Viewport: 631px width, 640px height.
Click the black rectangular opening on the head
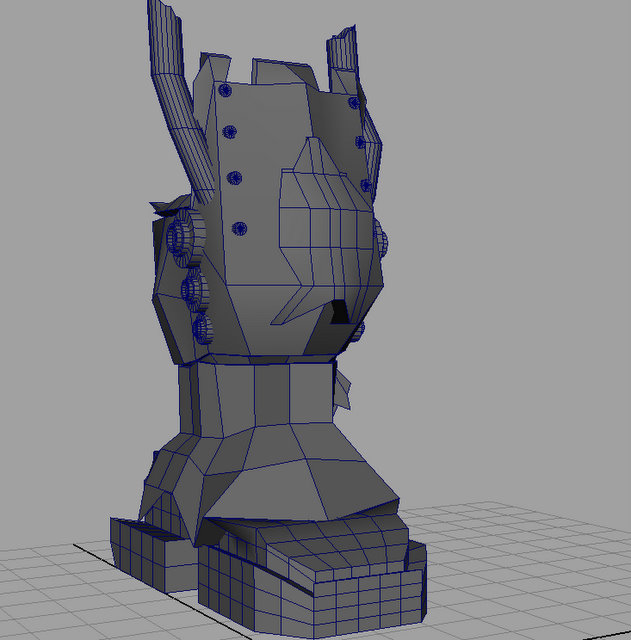(339, 312)
